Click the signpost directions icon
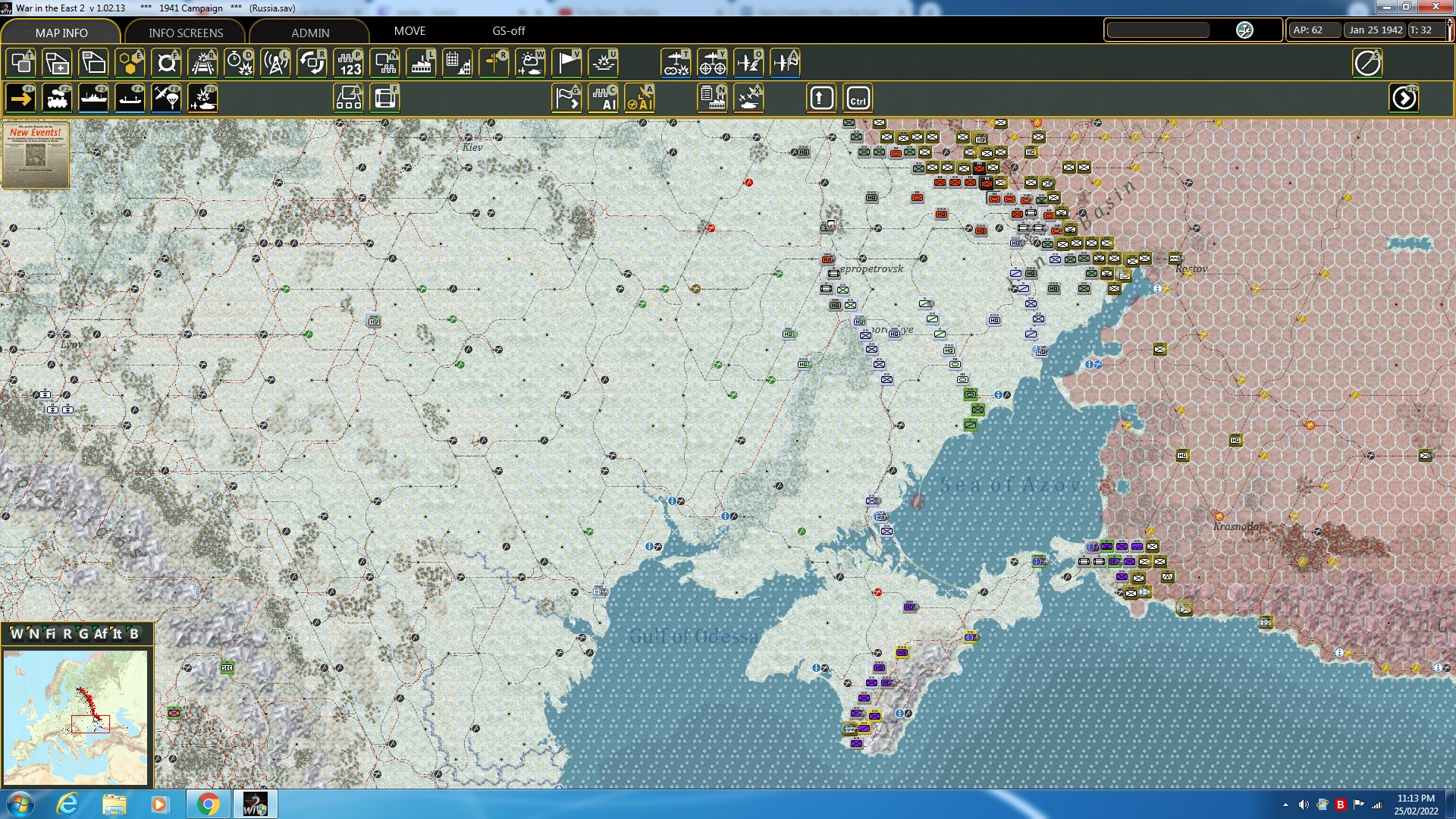 (494, 63)
